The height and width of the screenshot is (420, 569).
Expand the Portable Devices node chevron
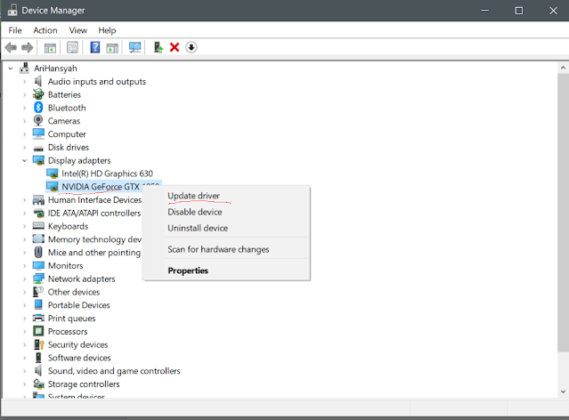pyautogui.click(x=24, y=305)
